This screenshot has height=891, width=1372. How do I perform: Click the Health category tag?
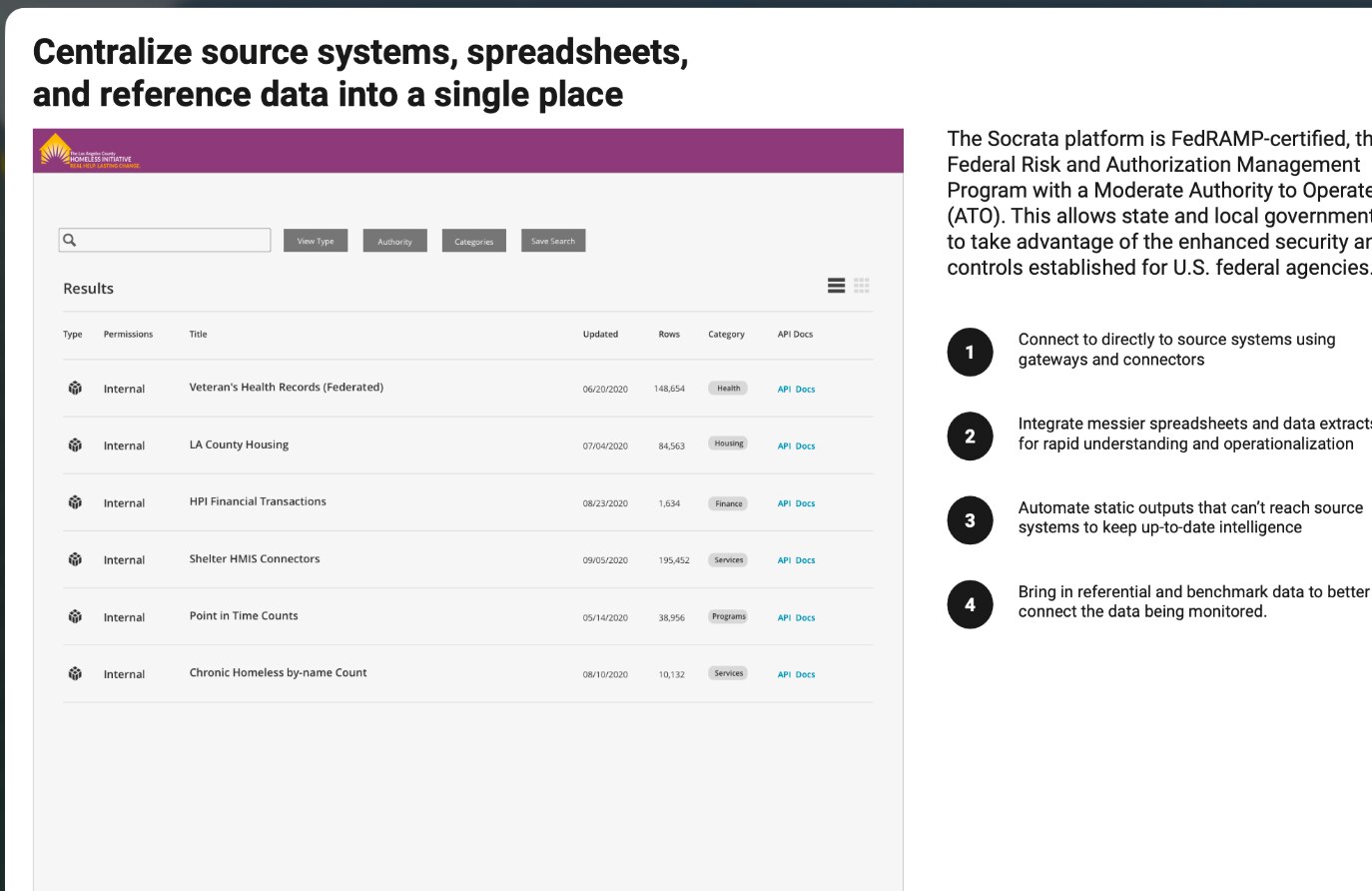pos(728,389)
